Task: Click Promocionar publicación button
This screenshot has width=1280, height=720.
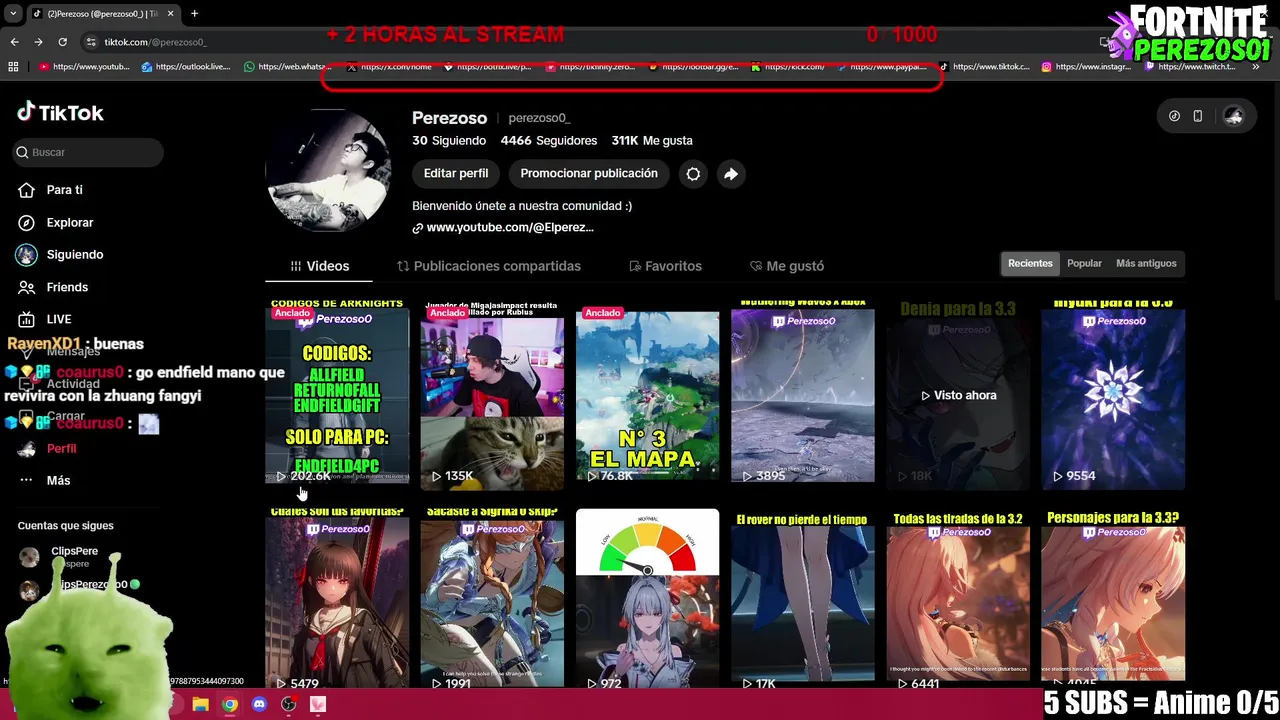Action: (589, 173)
